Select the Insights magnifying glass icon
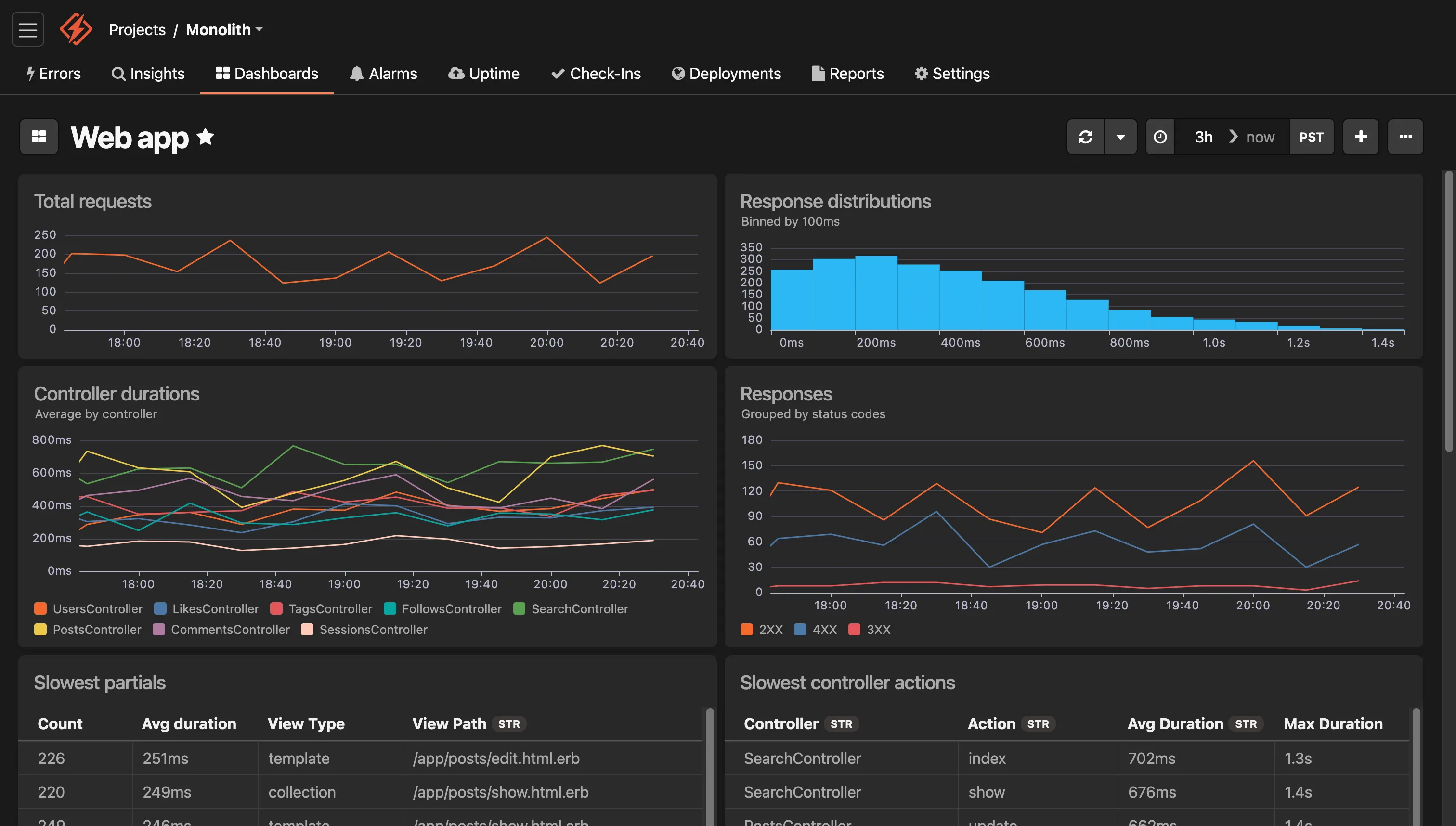Viewport: 1456px width, 826px height. (x=118, y=74)
